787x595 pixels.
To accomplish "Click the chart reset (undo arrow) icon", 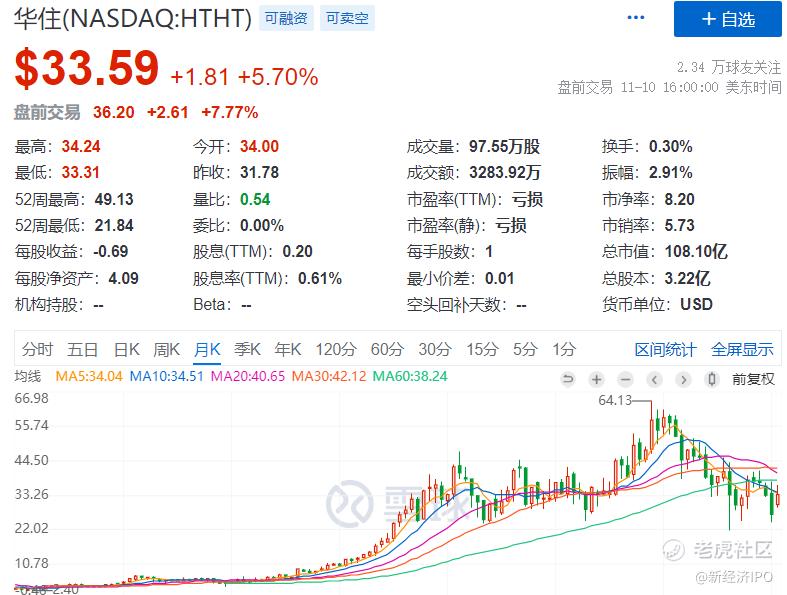I will click(568, 379).
